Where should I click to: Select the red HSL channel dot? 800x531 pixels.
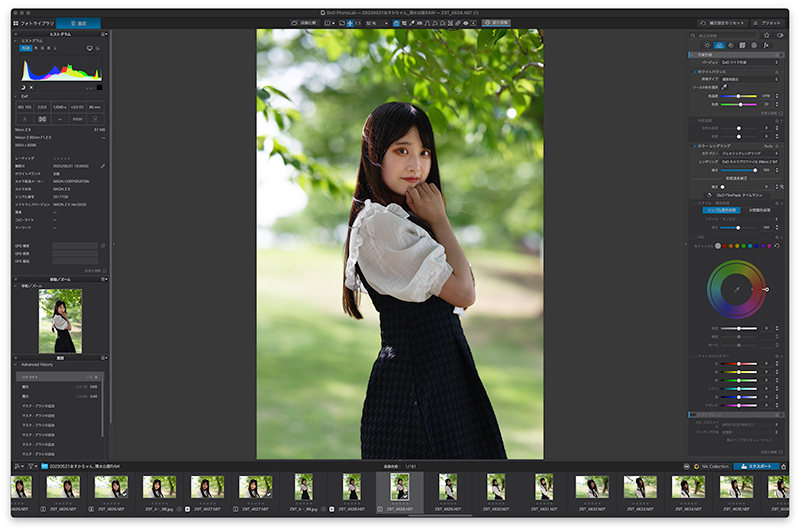click(x=724, y=246)
